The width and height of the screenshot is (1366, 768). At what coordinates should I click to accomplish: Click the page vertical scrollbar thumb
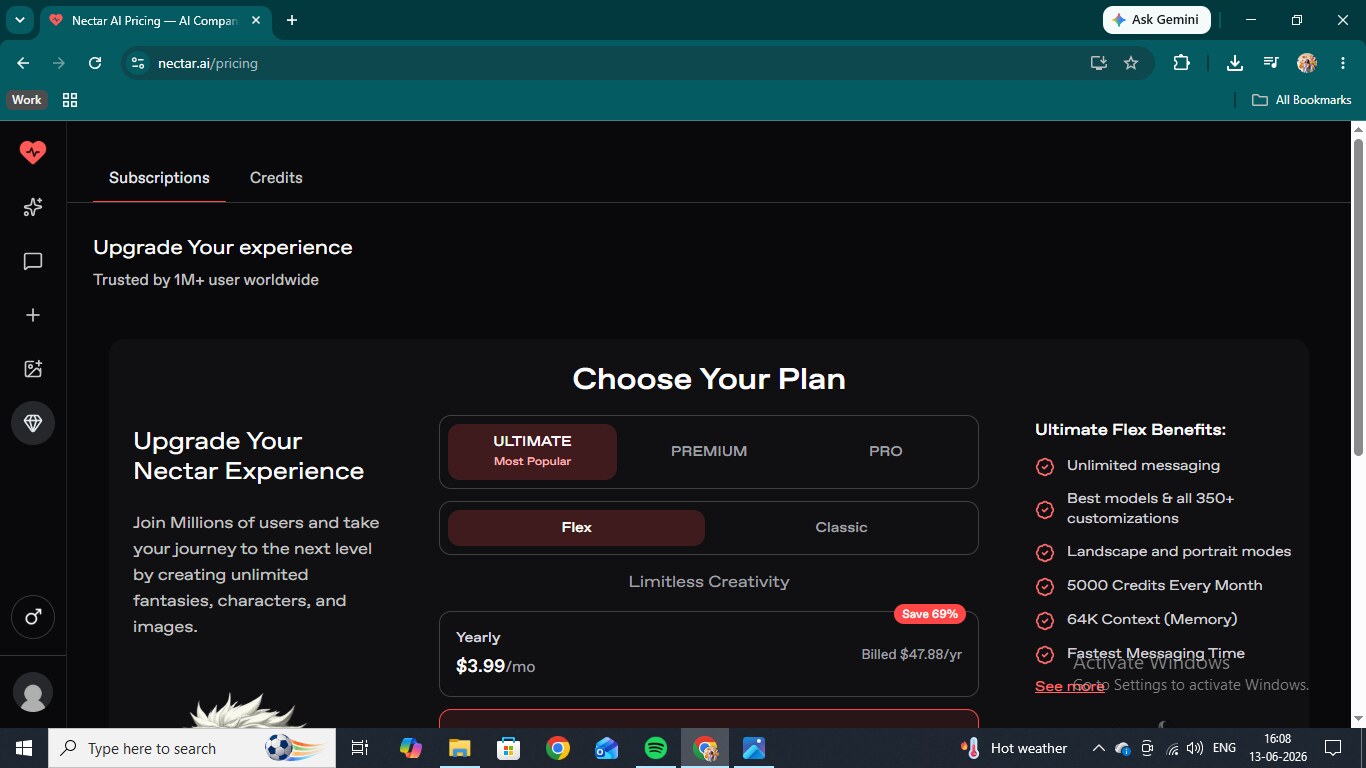pos(1358,295)
